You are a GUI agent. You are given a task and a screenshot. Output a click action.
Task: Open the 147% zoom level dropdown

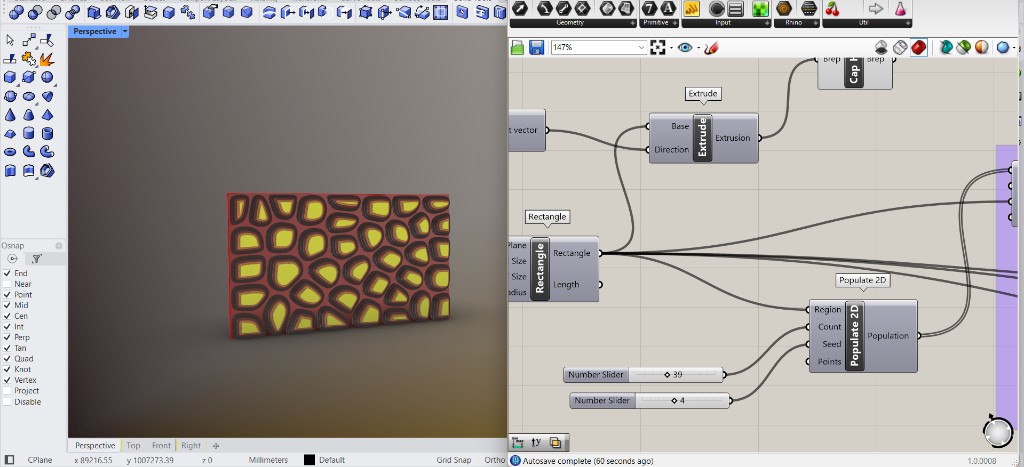click(641, 47)
